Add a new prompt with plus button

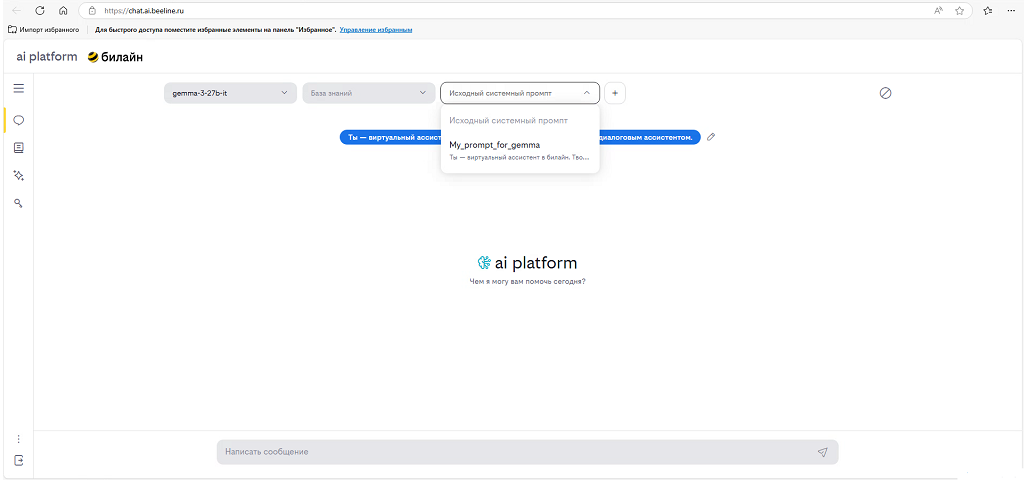pos(615,93)
